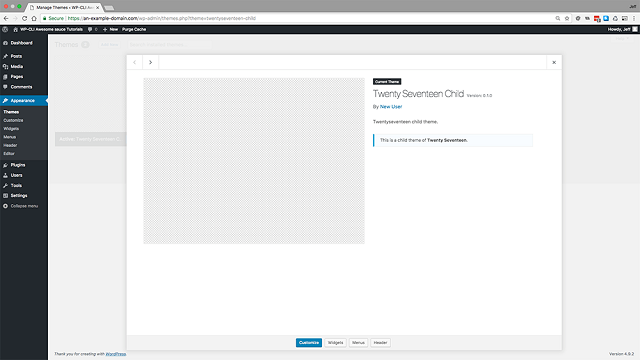The width and height of the screenshot is (640, 360).
Task: Click the Search installed themes field
Action: tap(169, 44)
